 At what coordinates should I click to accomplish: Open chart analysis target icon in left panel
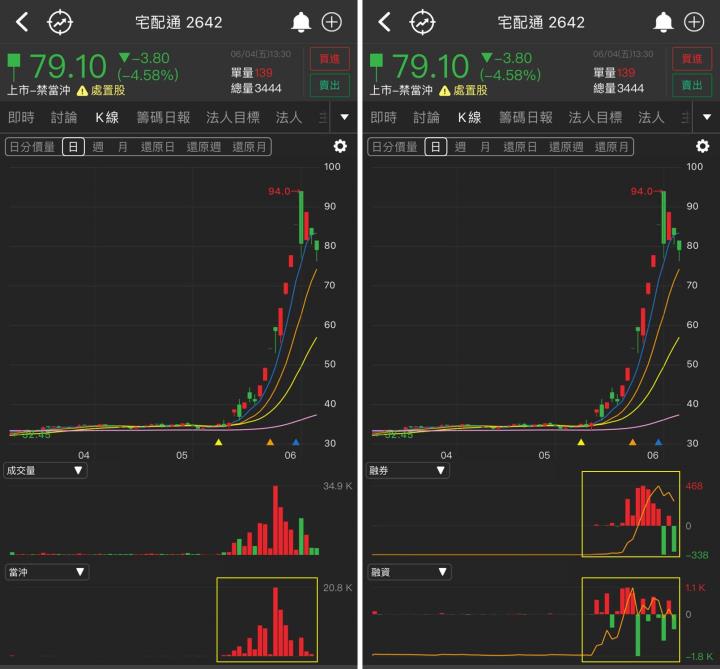click(x=60, y=22)
